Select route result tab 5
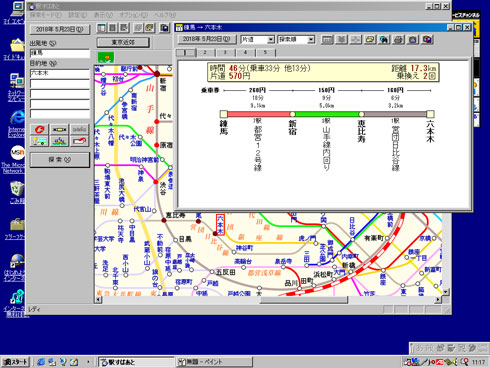Image resolution: width=490 pixels, height=368 pixels. tap(265, 52)
